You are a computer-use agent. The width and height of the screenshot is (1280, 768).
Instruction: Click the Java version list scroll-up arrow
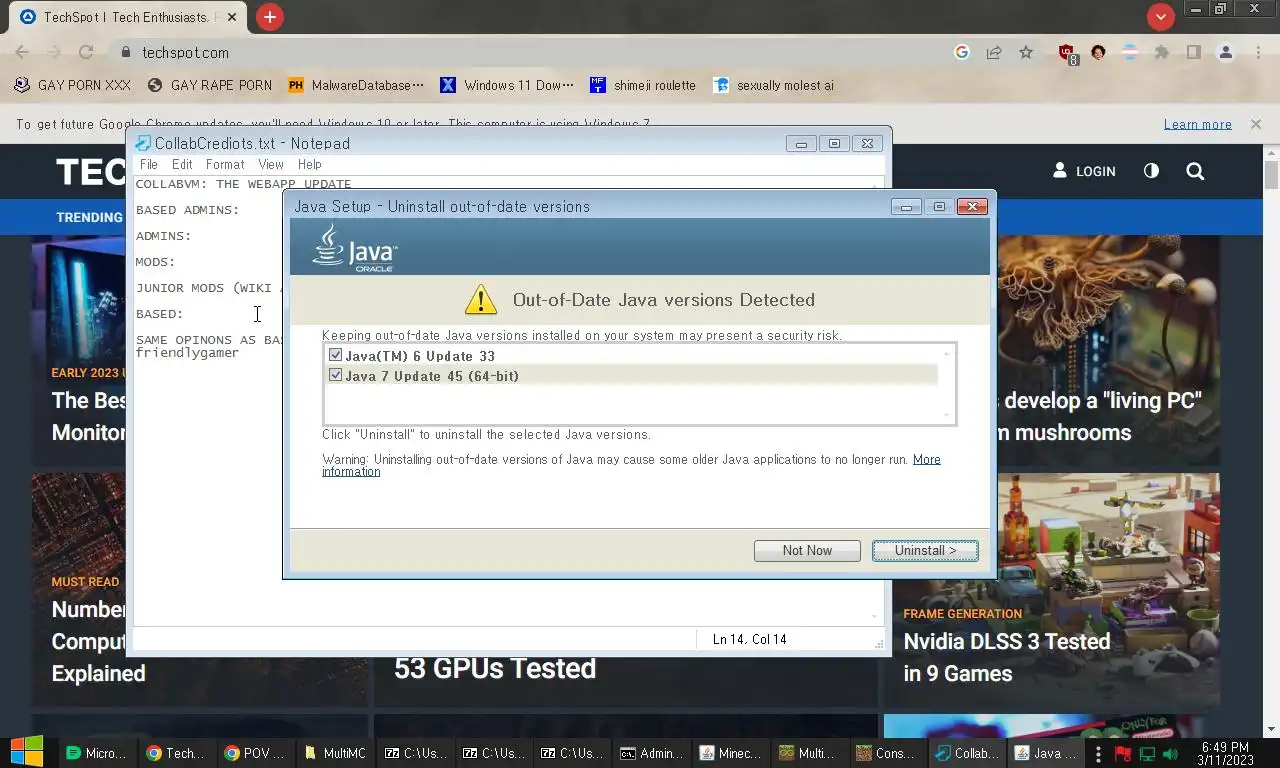(x=946, y=353)
